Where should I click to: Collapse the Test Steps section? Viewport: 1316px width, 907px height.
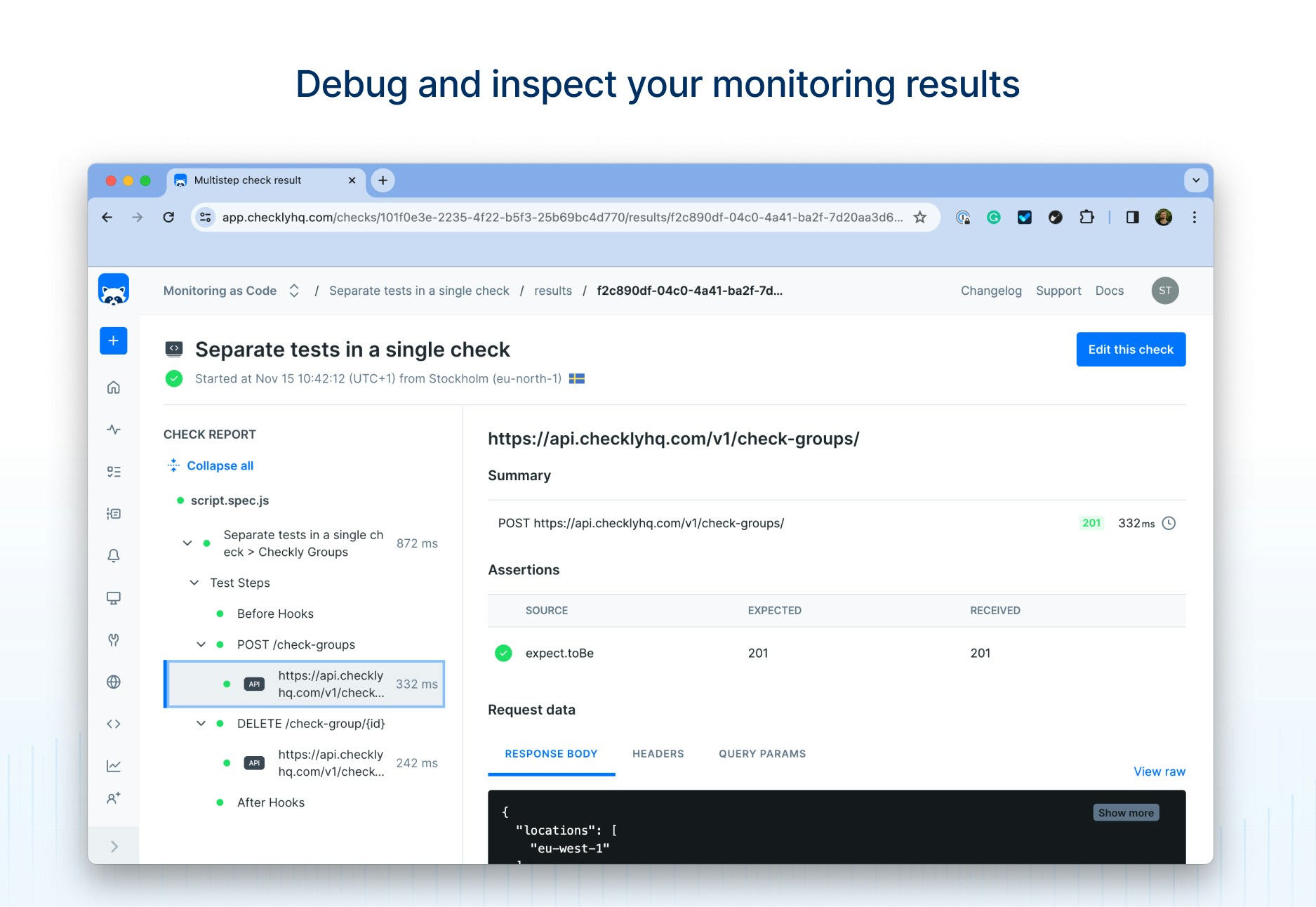194,583
